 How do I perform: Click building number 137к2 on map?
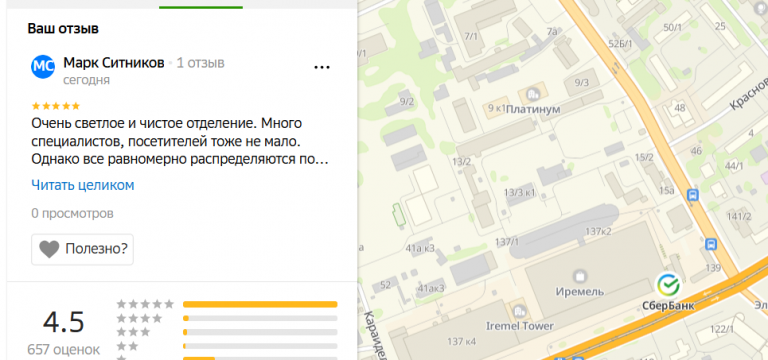[x=599, y=231]
